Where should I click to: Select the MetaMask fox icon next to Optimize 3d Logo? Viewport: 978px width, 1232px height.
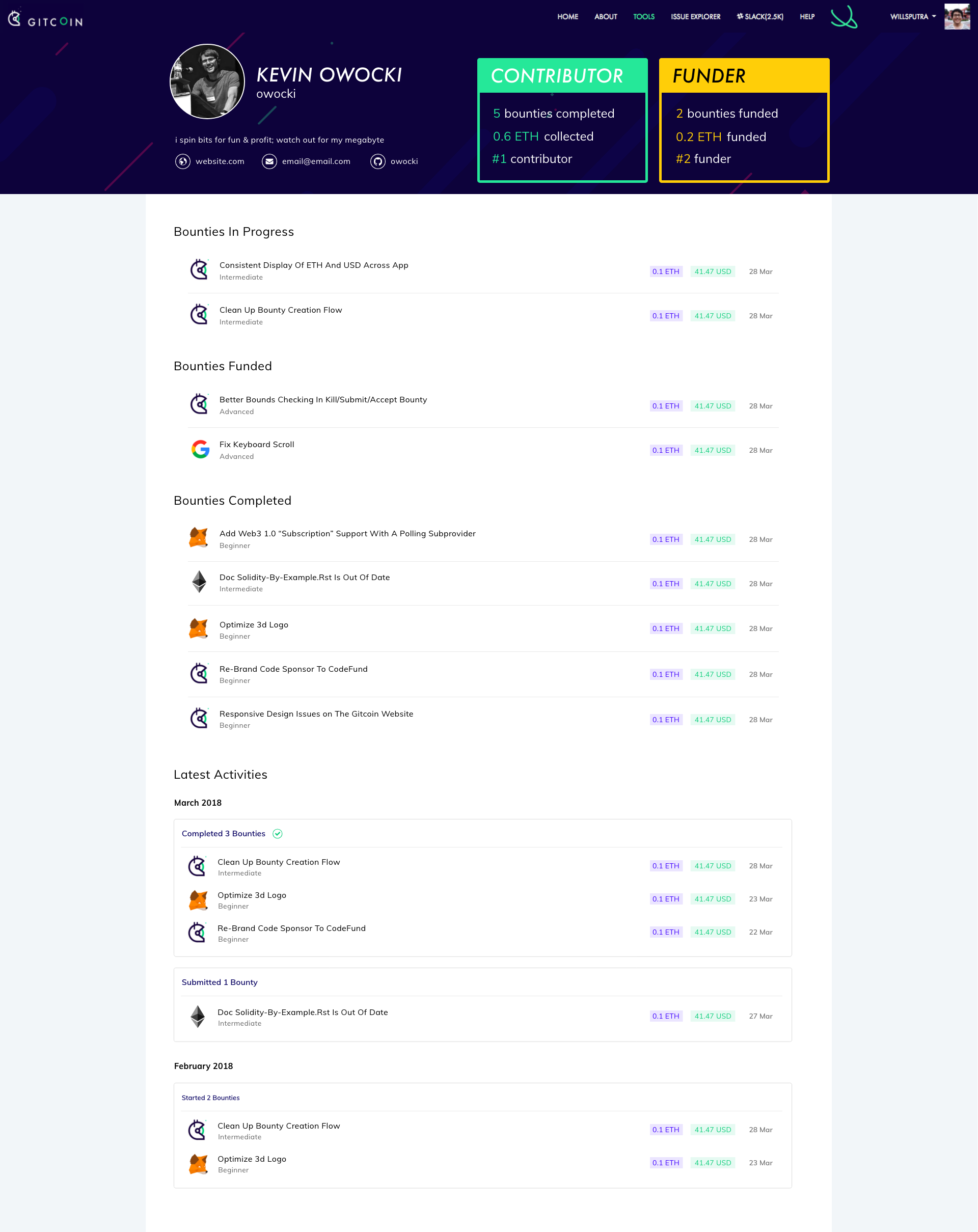pos(198,628)
